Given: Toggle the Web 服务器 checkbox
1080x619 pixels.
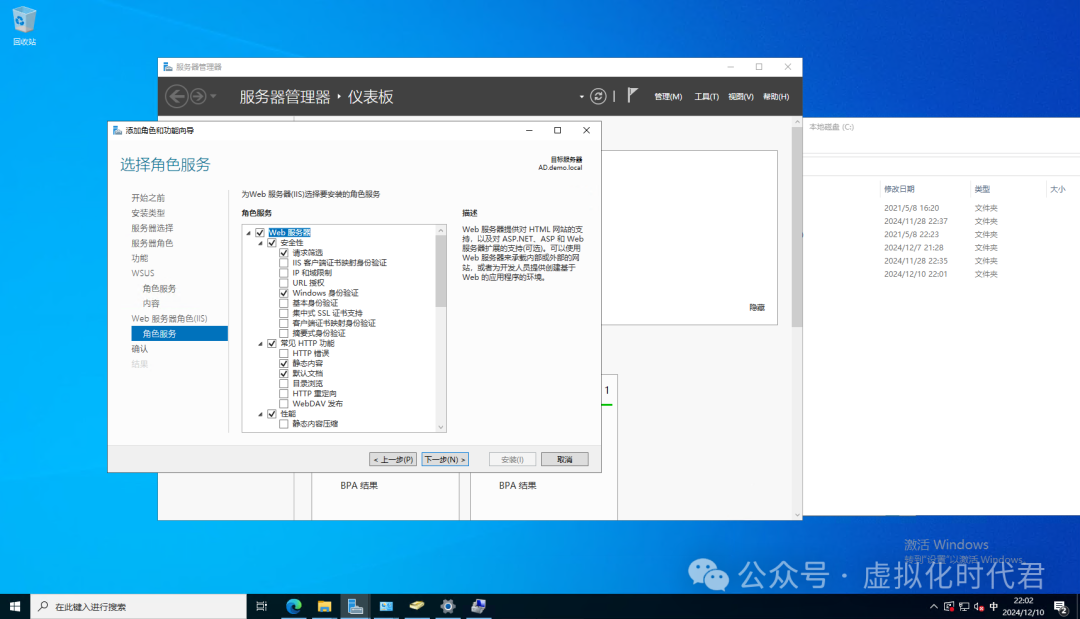Looking at the screenshot, I should click(260, 233).
